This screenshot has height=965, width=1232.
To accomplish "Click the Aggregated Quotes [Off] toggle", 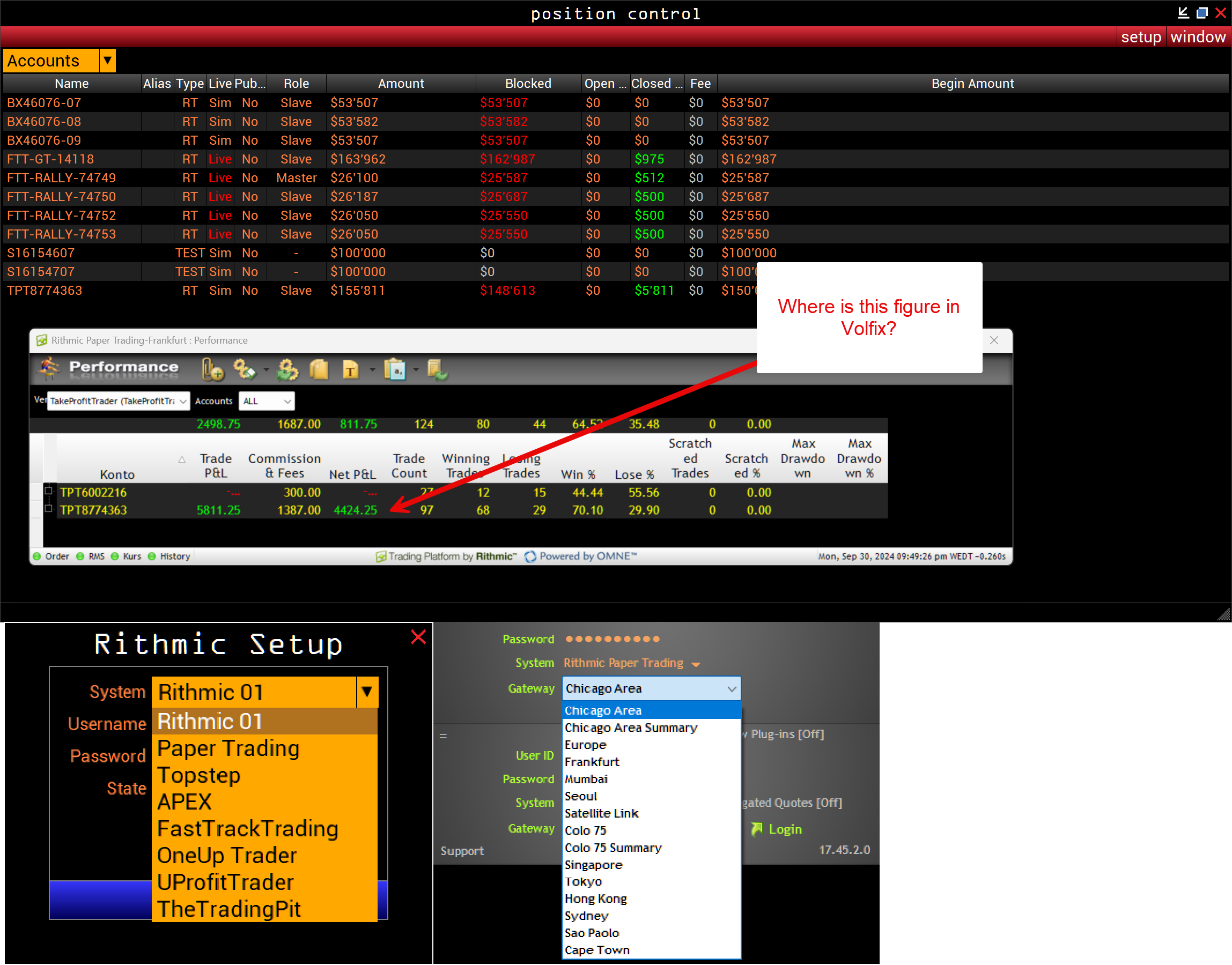I will tap(792, 803).
